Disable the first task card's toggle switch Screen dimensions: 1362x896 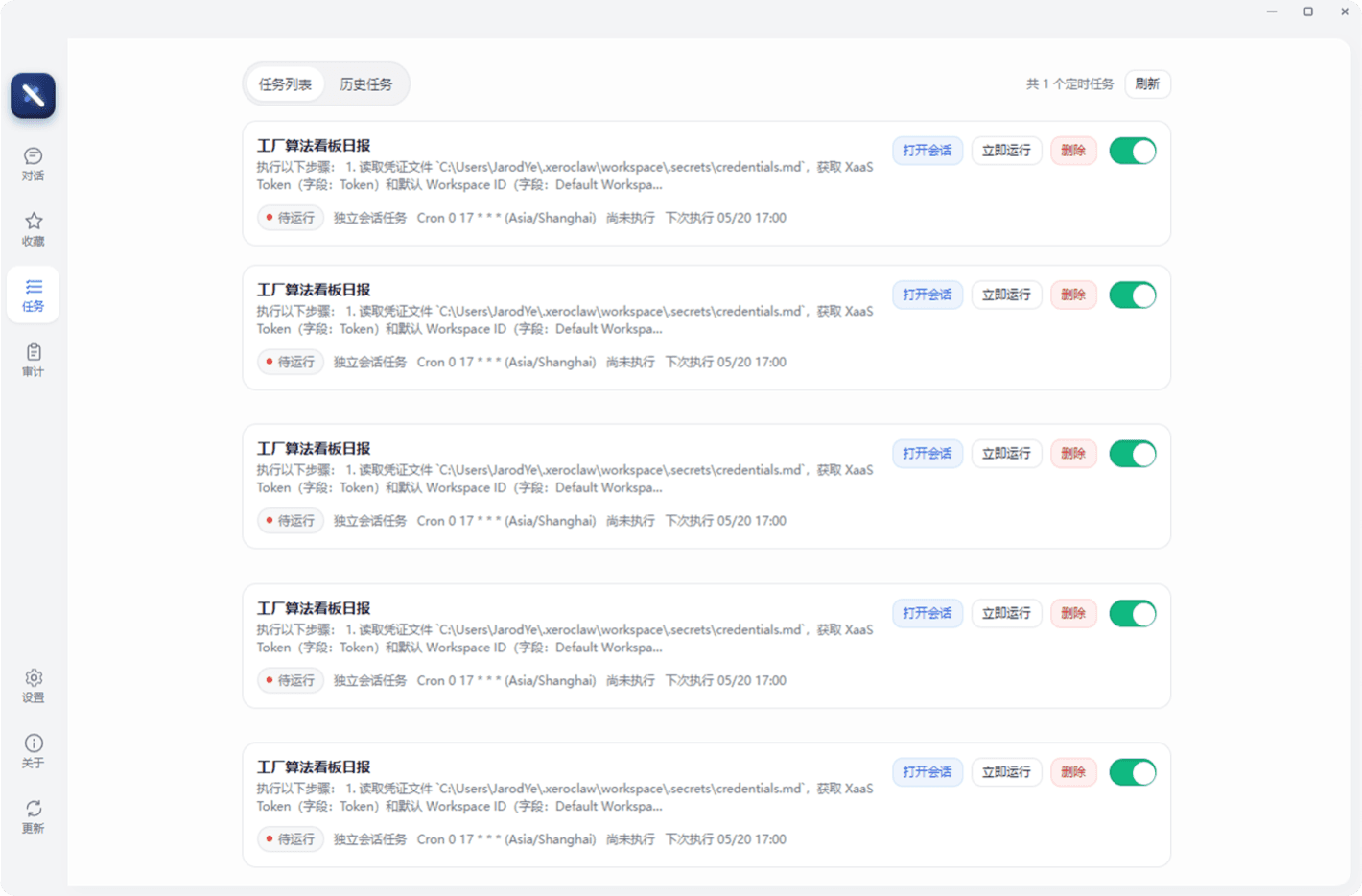1133,151
